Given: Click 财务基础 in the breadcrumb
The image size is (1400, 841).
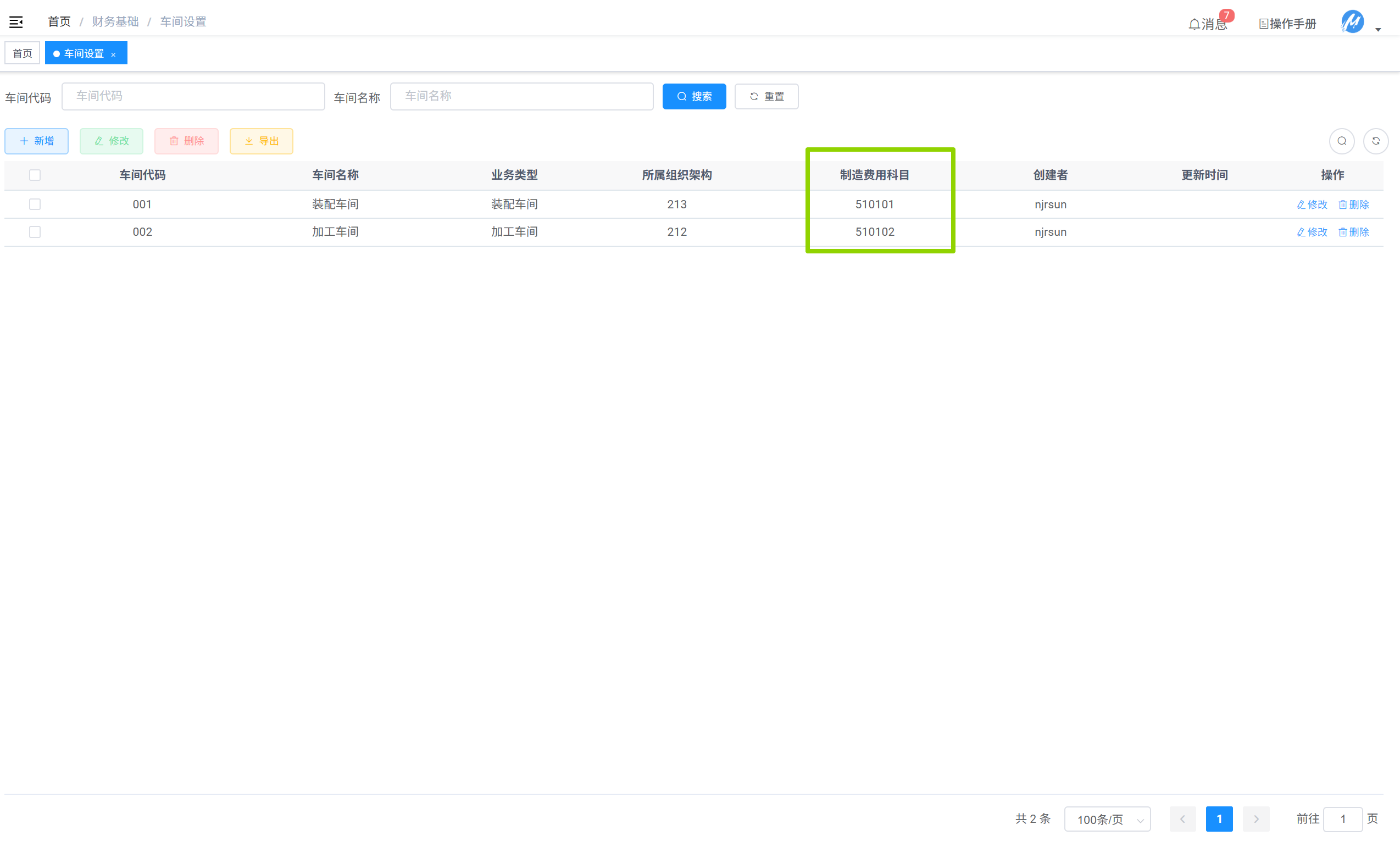Looking at the screenshot, I should (x=115, y=21).
